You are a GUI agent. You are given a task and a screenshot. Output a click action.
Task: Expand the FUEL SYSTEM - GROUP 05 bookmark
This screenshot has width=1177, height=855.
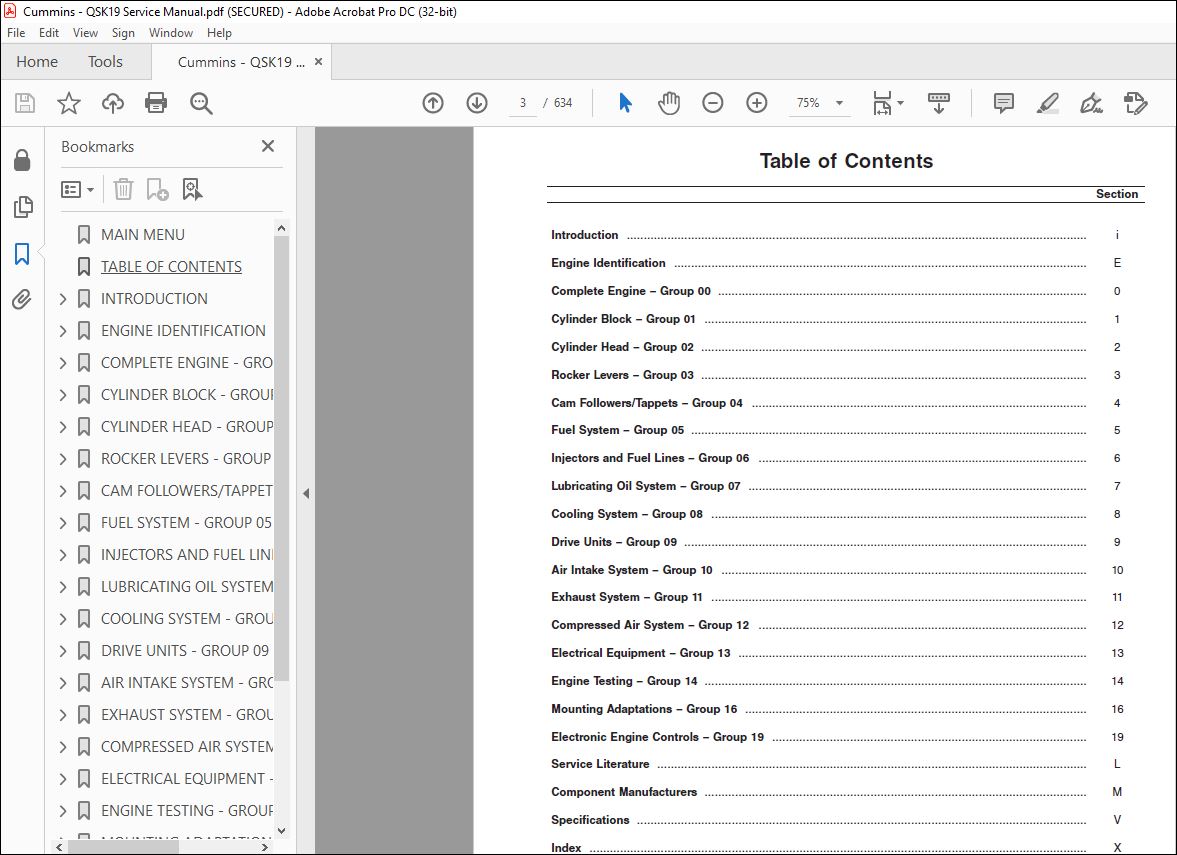[x=63, y=523]
